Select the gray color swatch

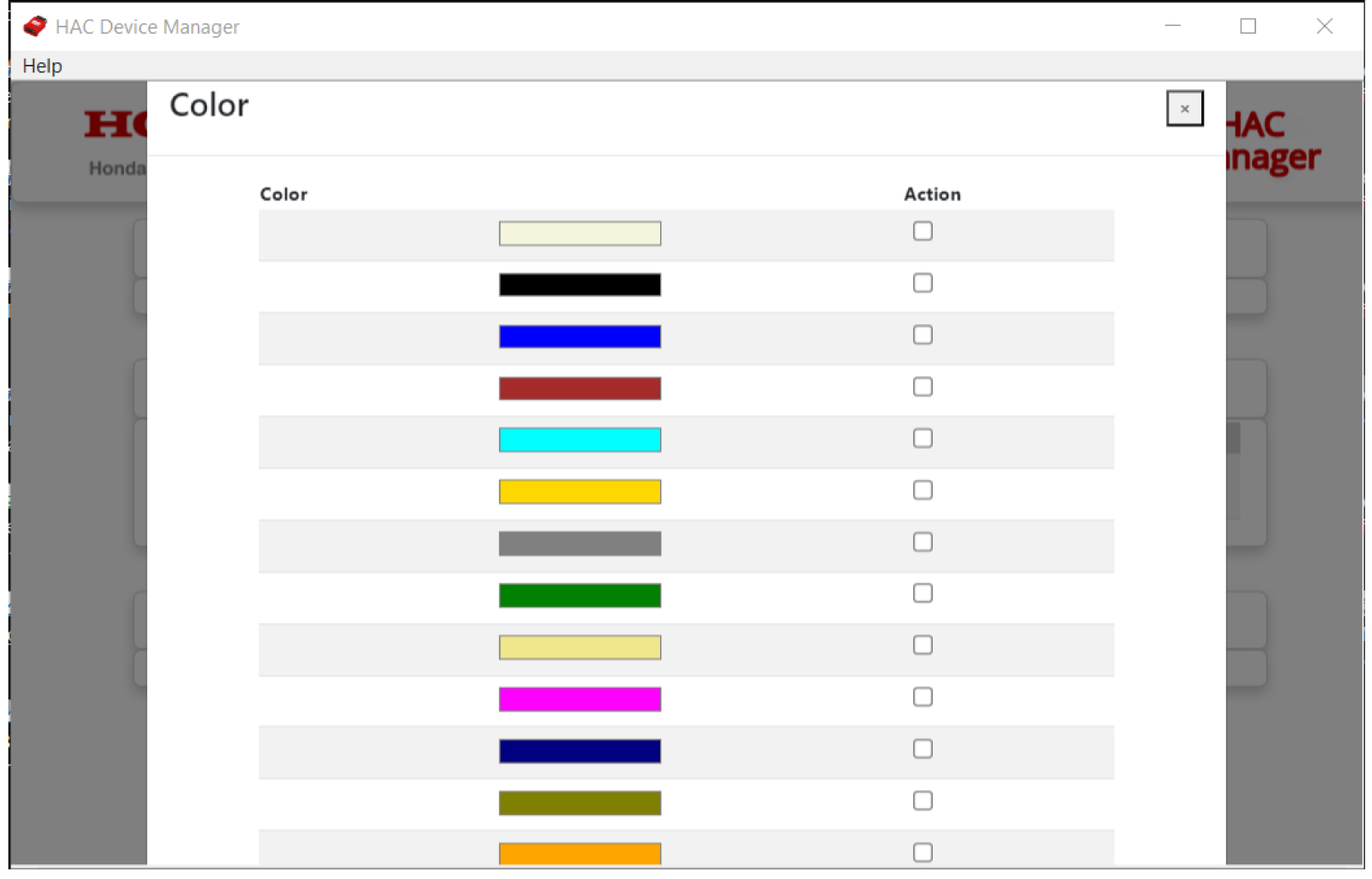[580, 543]
